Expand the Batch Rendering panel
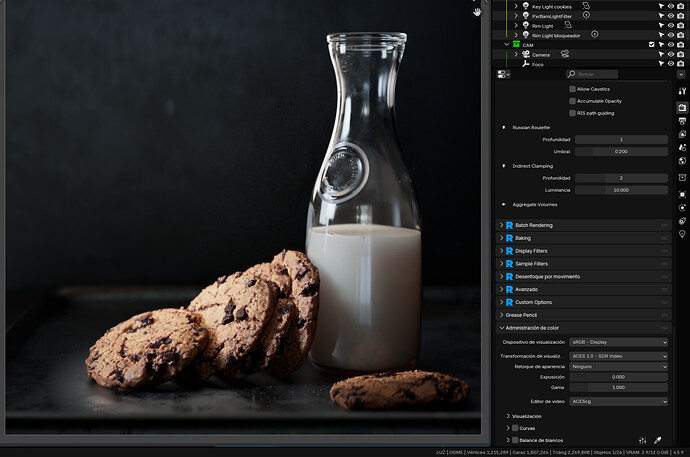 [584, 225]
